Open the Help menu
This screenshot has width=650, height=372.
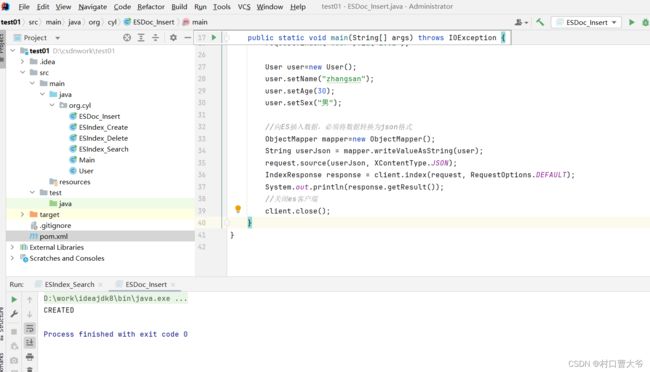point(298,7)
